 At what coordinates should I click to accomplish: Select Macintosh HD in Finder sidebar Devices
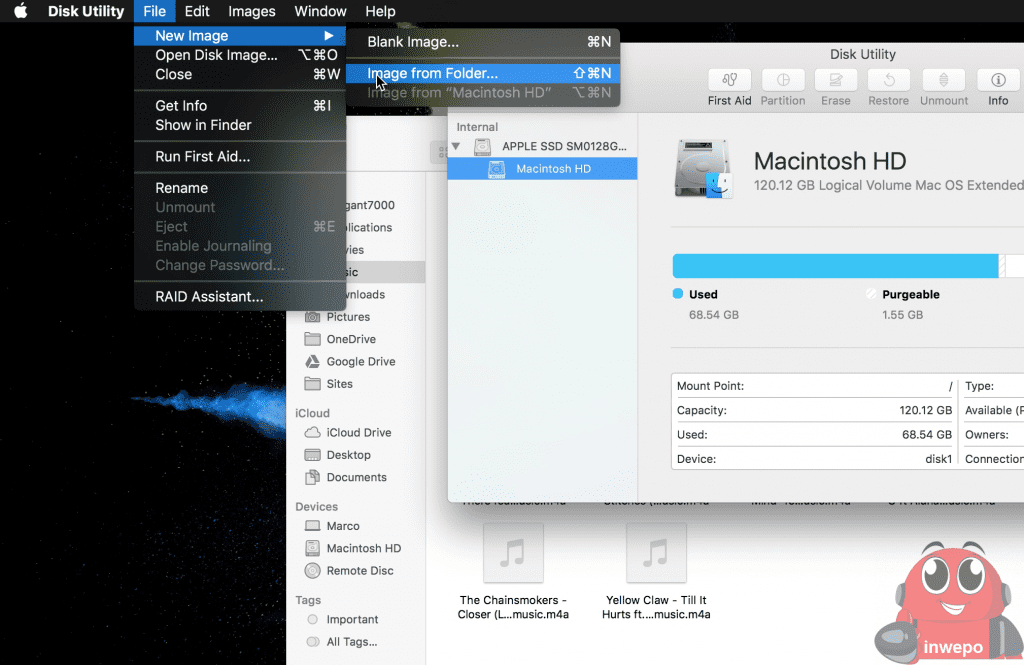coord(355,548)
